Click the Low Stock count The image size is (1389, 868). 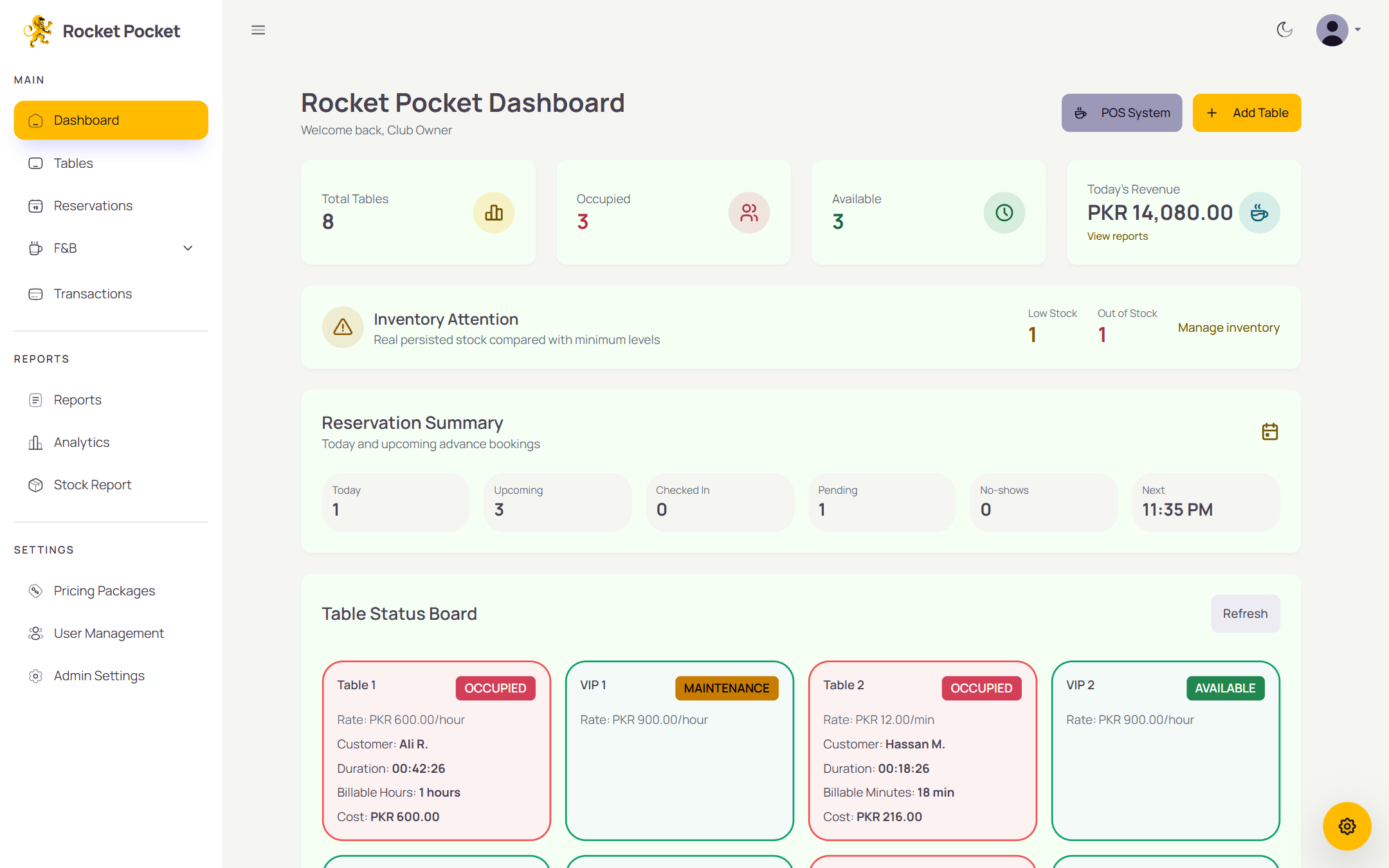1032,334
